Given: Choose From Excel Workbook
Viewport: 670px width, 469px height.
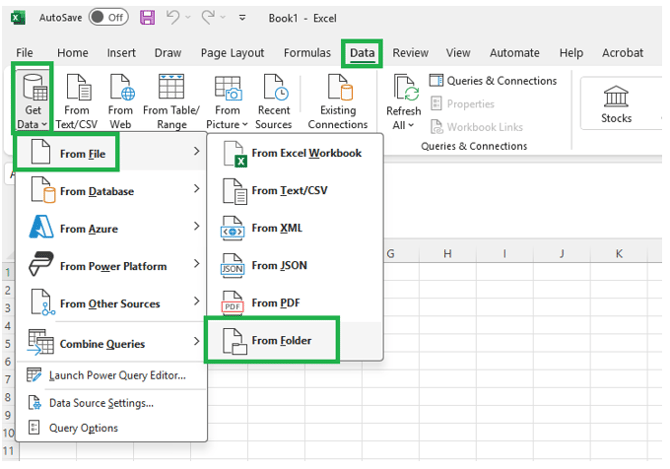Looking at the screenshot, I should point(295,153).
